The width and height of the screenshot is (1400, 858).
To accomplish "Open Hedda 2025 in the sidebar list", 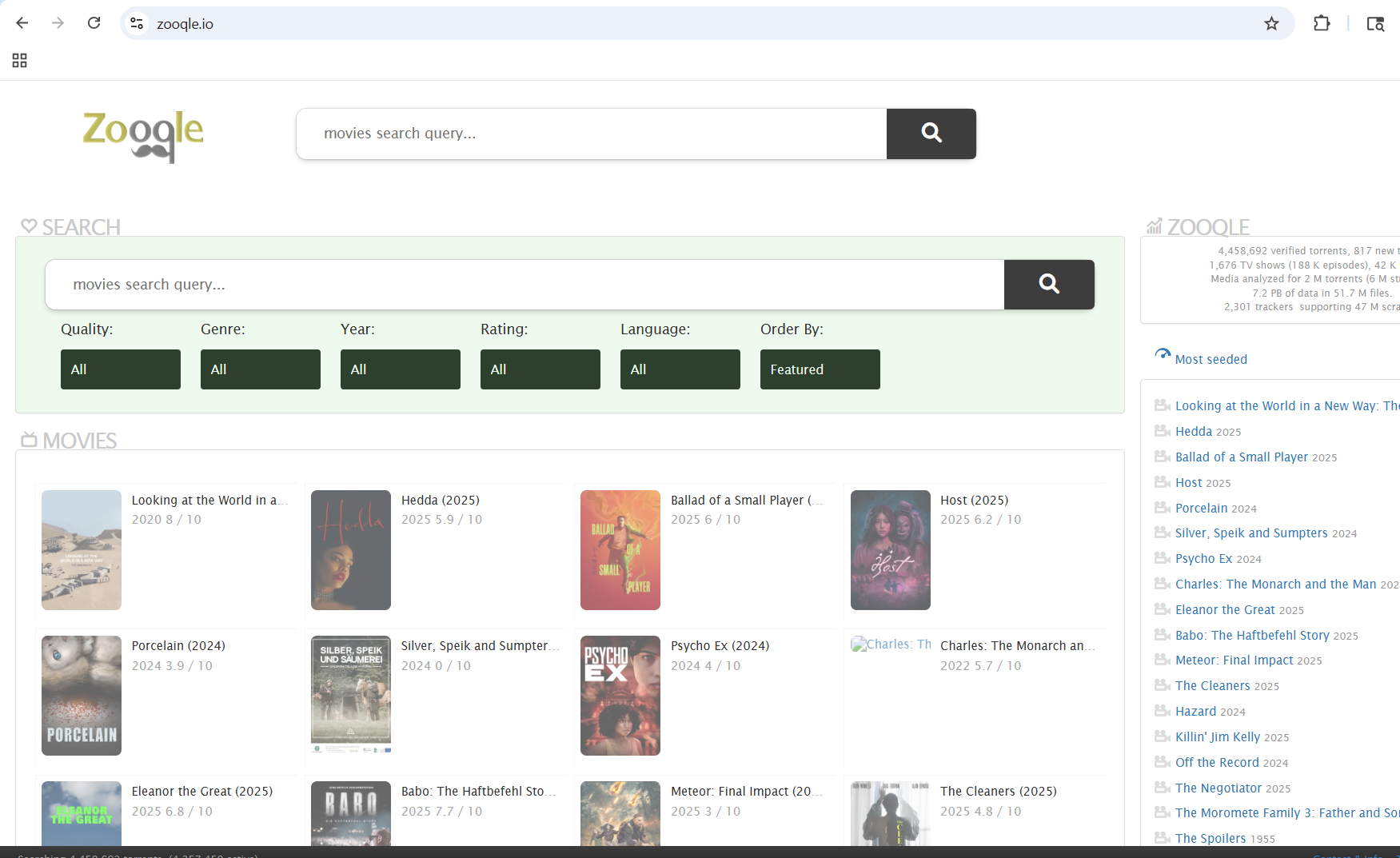I will [x=1194, y=432].
